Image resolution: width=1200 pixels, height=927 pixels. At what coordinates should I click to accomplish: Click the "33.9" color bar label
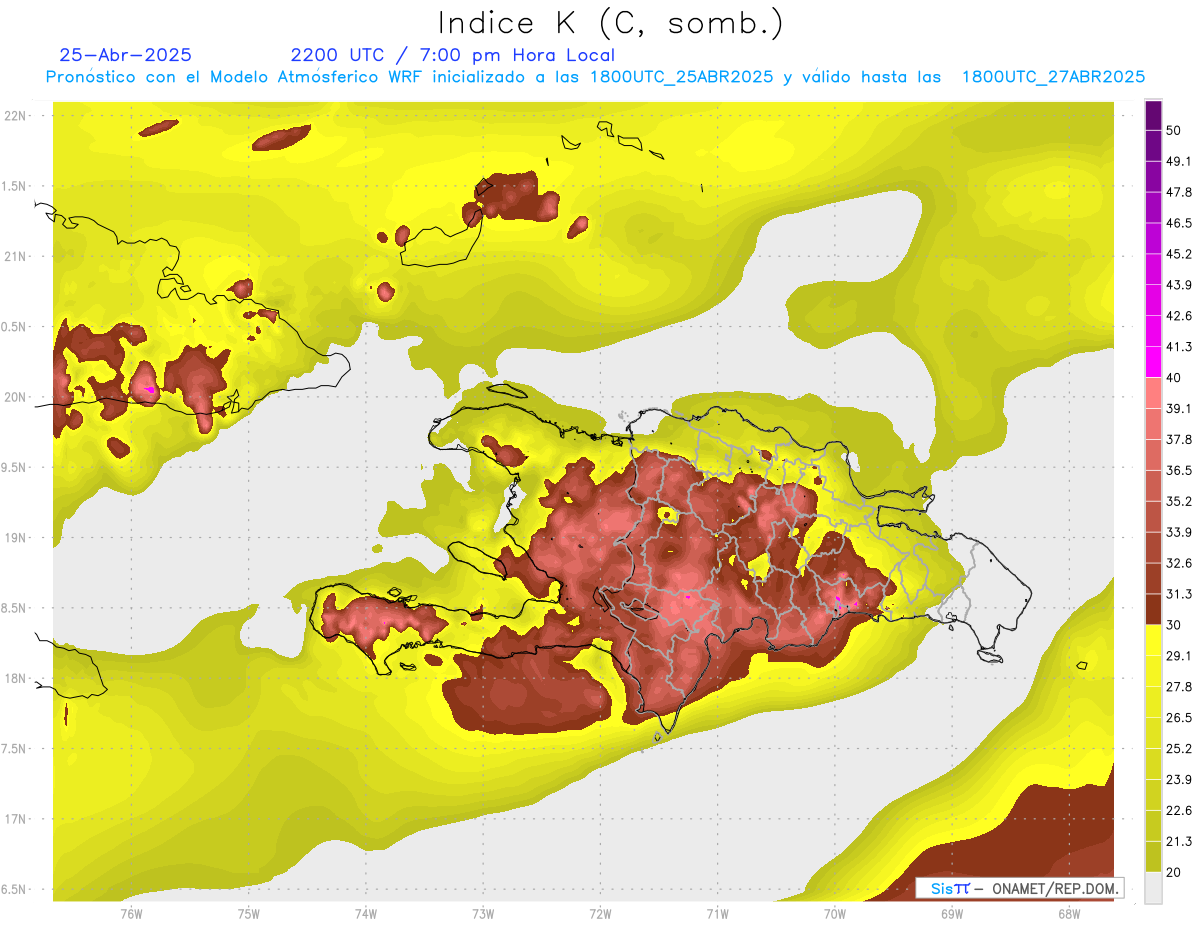pos(1178,532)
